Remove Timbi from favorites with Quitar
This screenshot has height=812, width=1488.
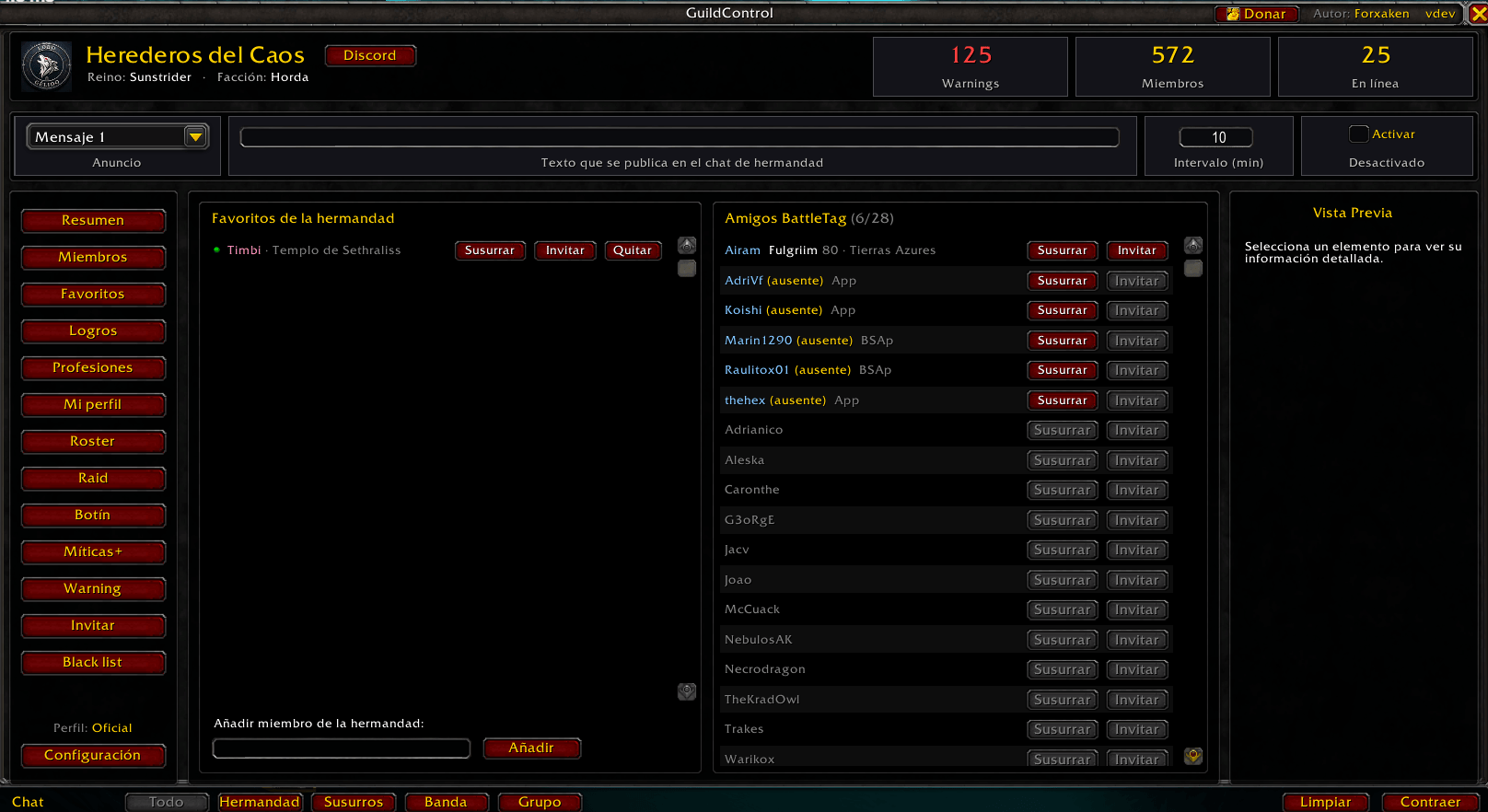[x=633, y=250]
